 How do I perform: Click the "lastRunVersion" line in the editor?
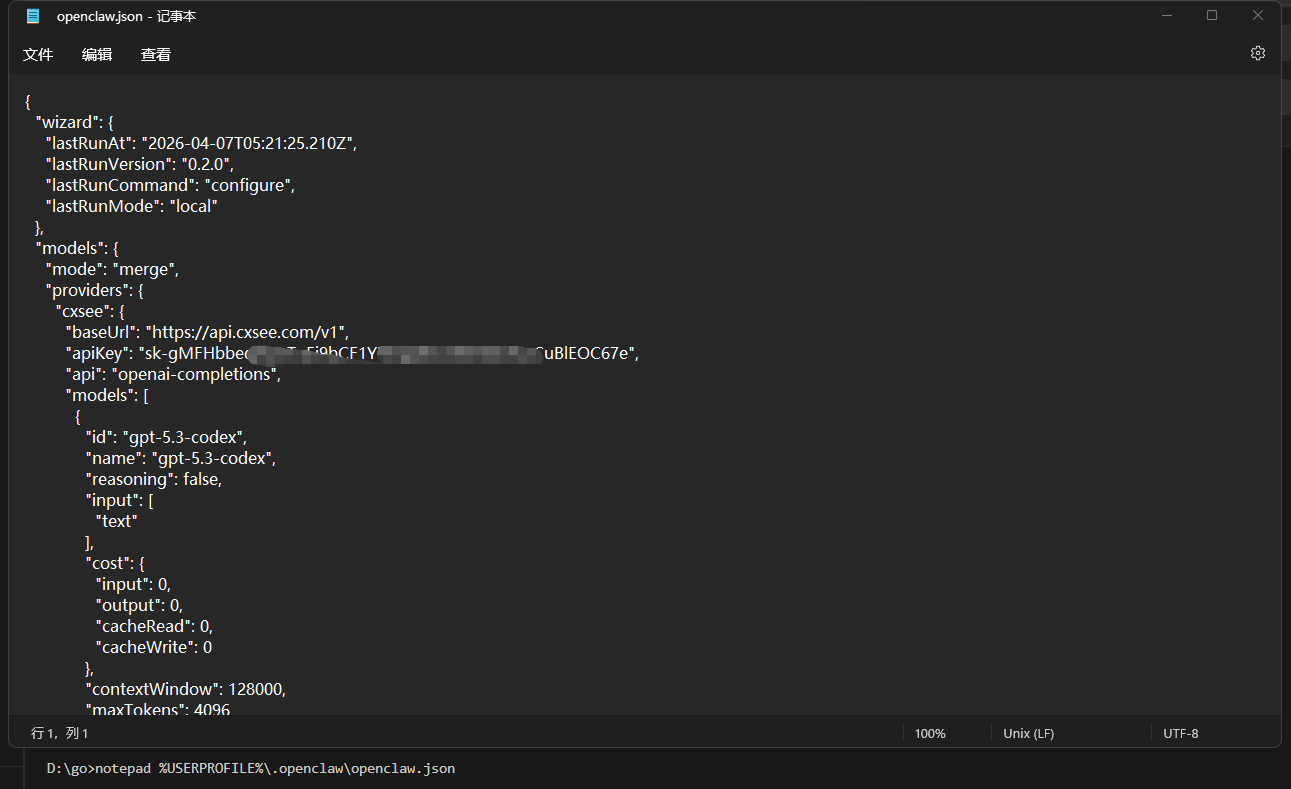(139, 164)
